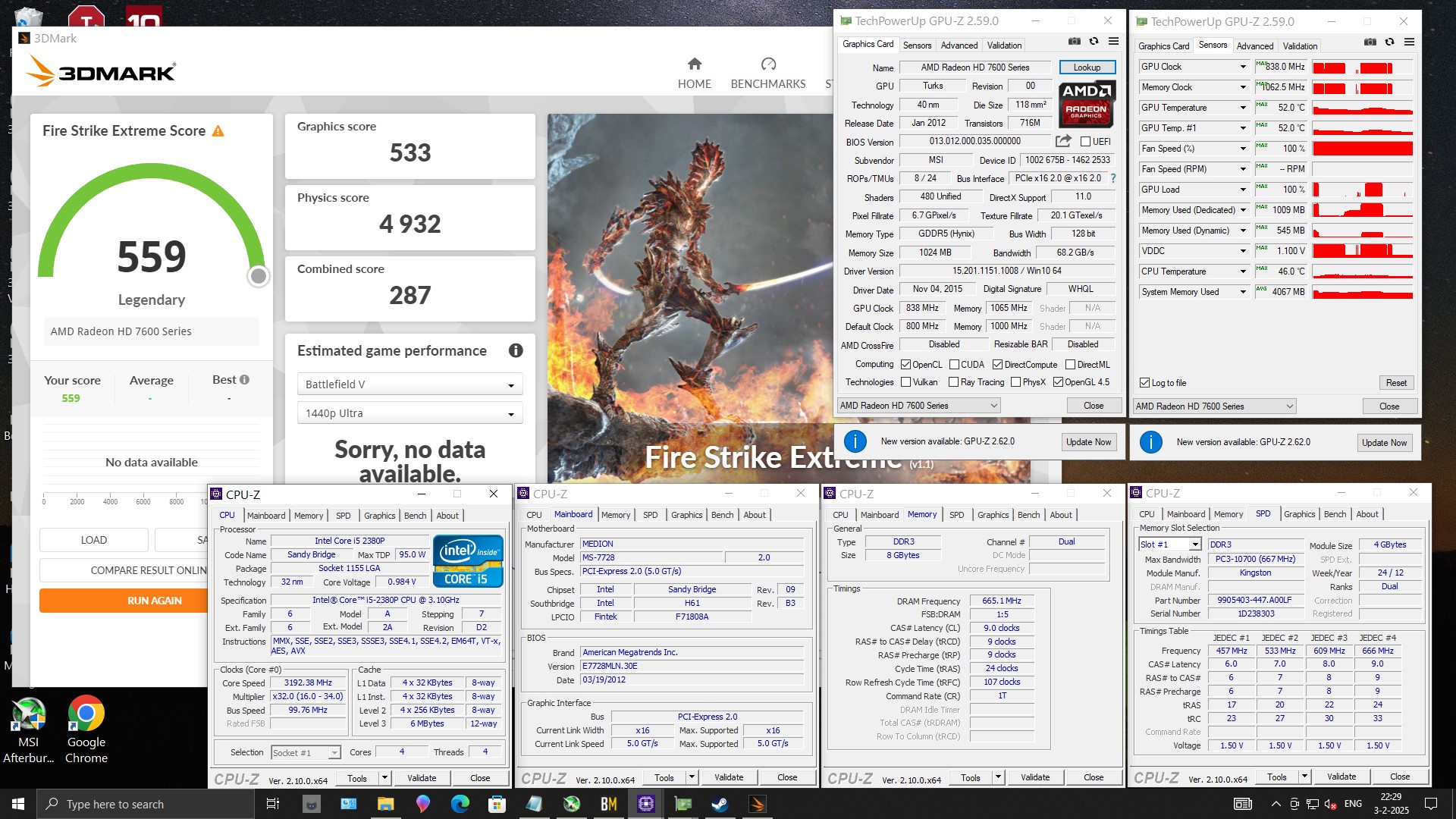The height and width of the screenshot is (819, 1456).
Task: Click the warning triangle next to Fire Strike Extreme Score
Action: (x=218, y=131)
